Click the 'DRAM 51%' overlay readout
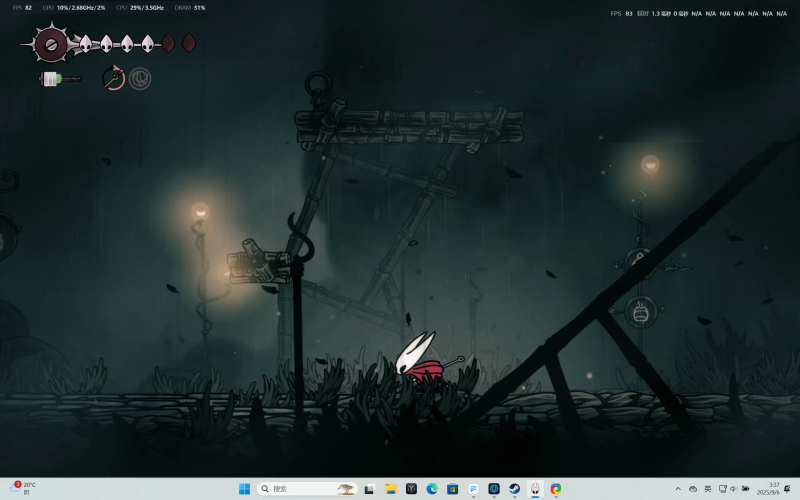 pyautogui.click(x=190, y=8)
